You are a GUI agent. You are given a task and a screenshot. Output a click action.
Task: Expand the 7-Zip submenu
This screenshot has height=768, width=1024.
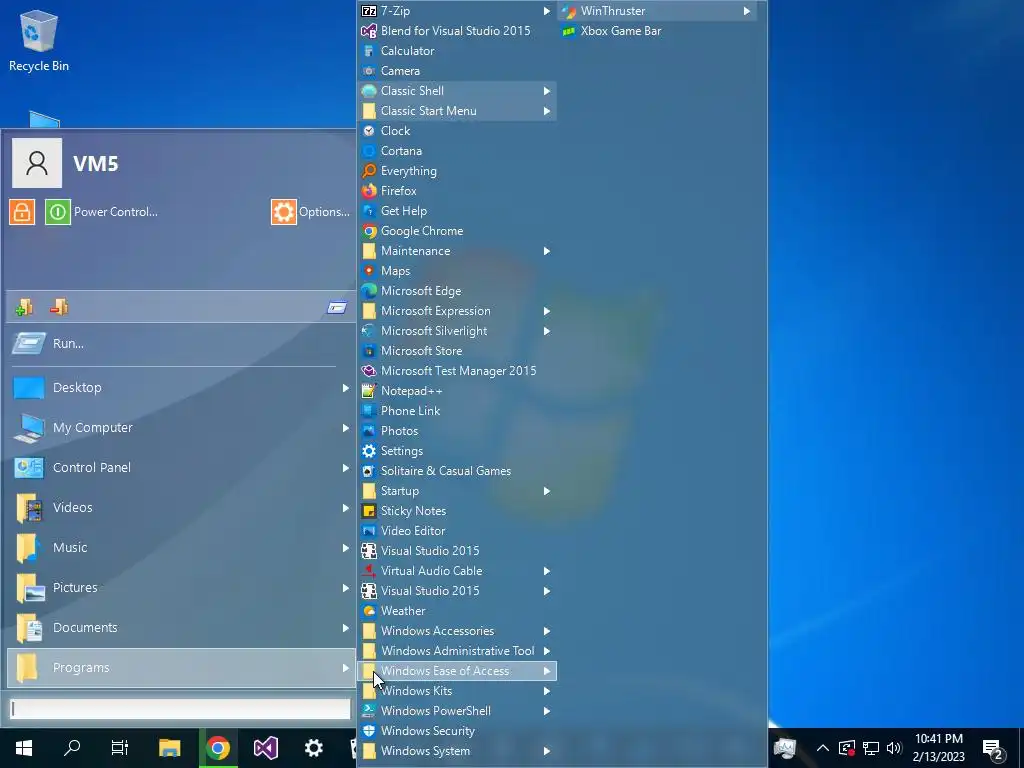(456, 10)
